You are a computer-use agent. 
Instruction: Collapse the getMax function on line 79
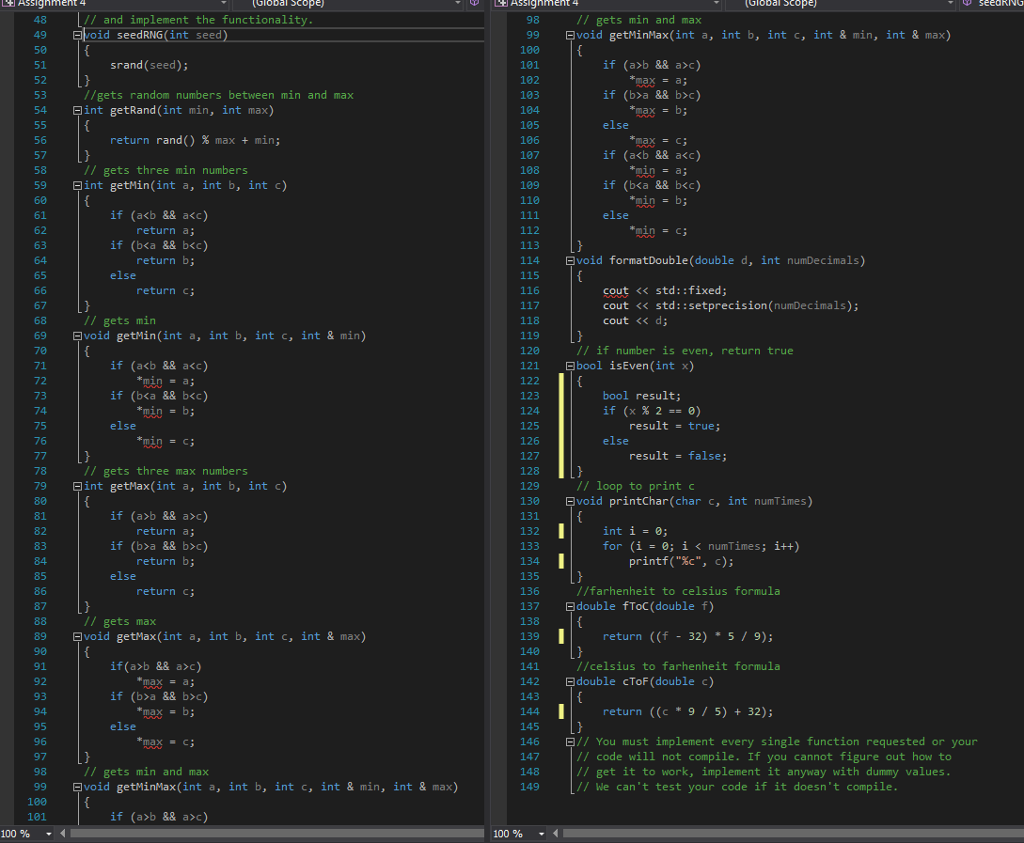pos(78,485)
